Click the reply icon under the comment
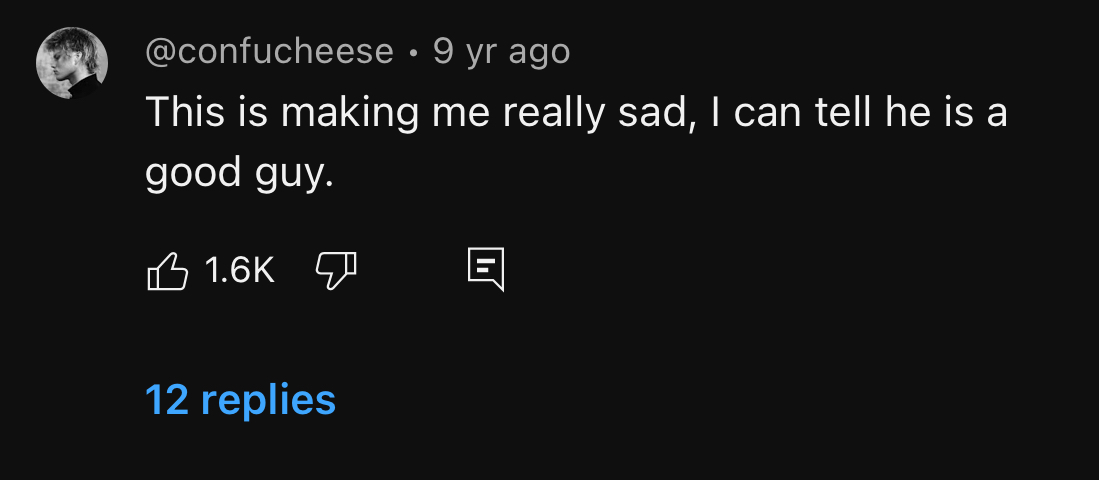 [486, 269]
